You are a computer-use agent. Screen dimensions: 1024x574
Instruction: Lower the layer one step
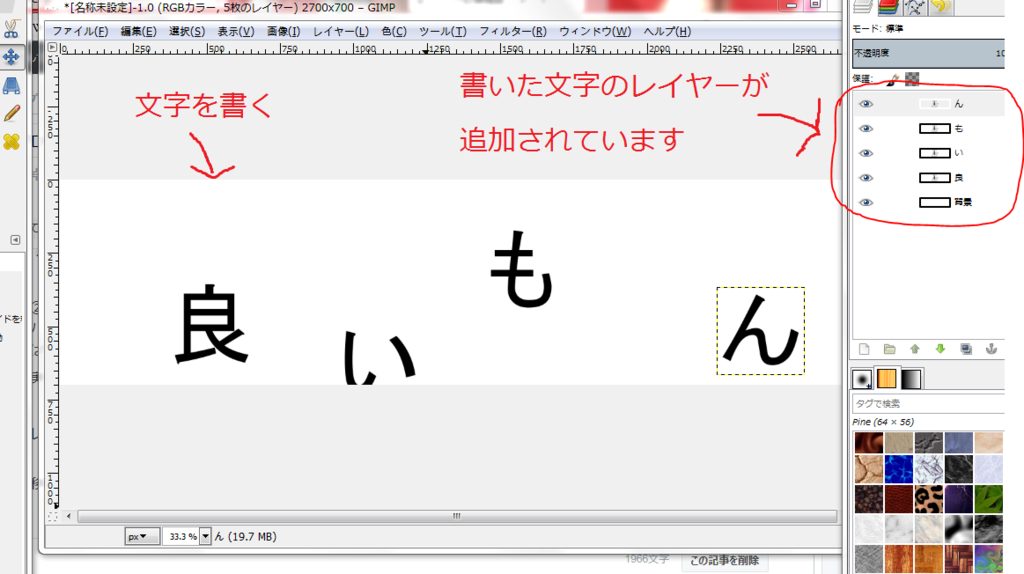(x=940, y=349)
